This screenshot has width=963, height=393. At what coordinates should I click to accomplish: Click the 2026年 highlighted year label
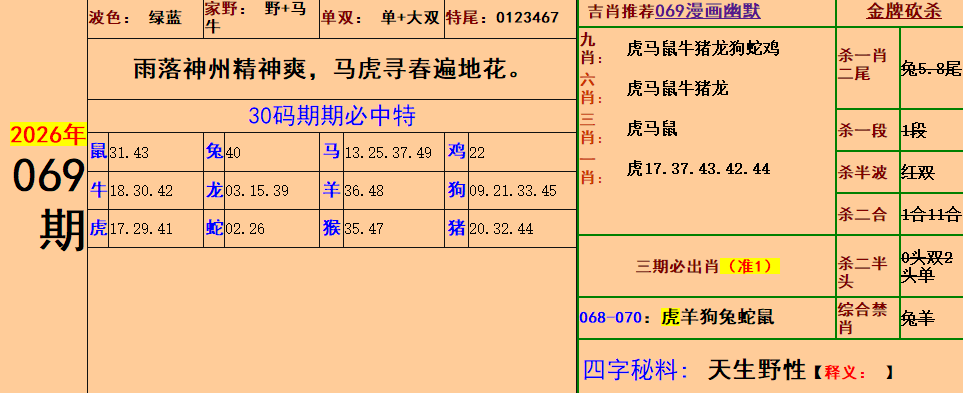[x=48, y=134]
